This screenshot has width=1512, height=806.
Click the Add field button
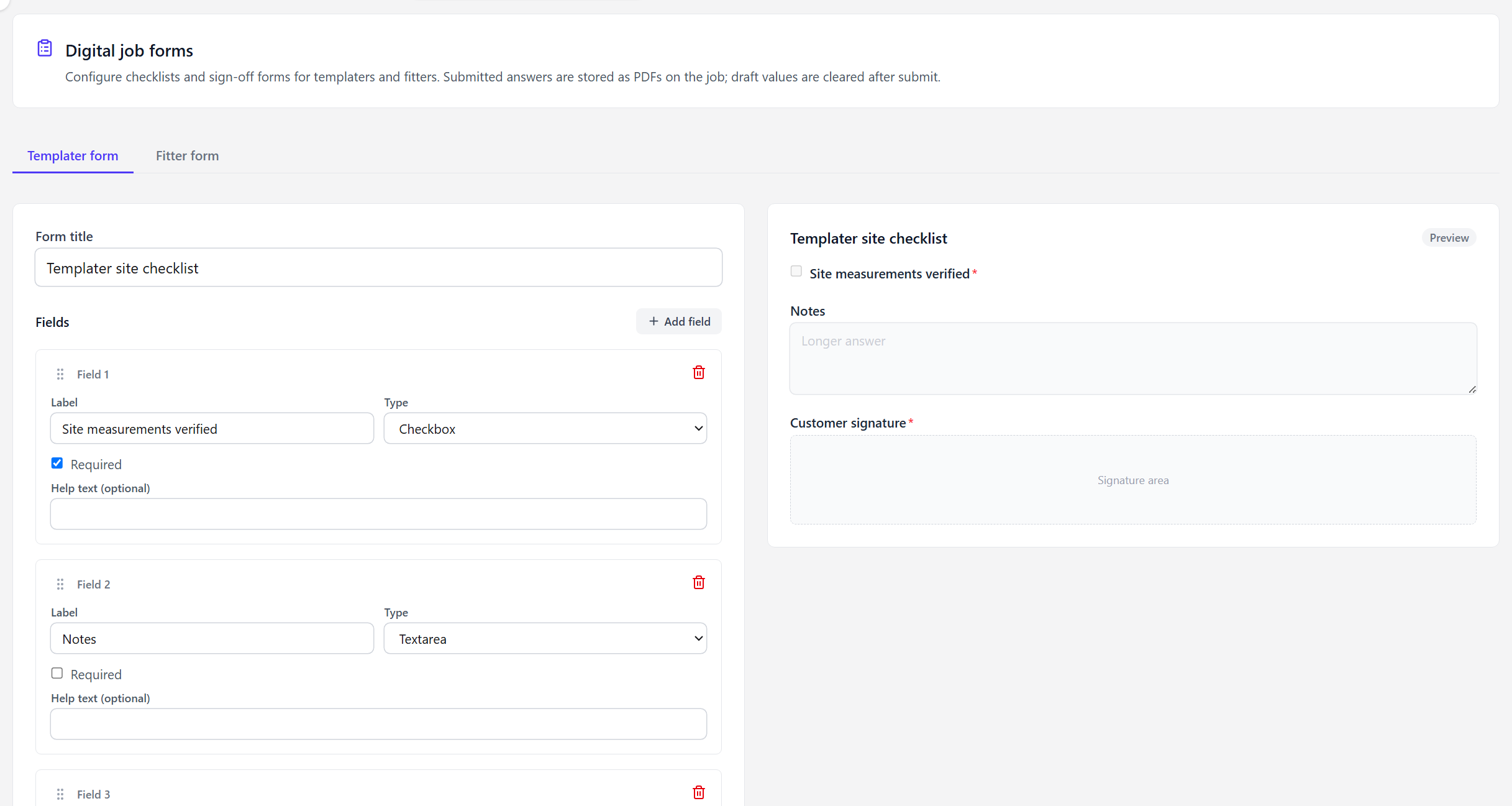pos(679,322)
